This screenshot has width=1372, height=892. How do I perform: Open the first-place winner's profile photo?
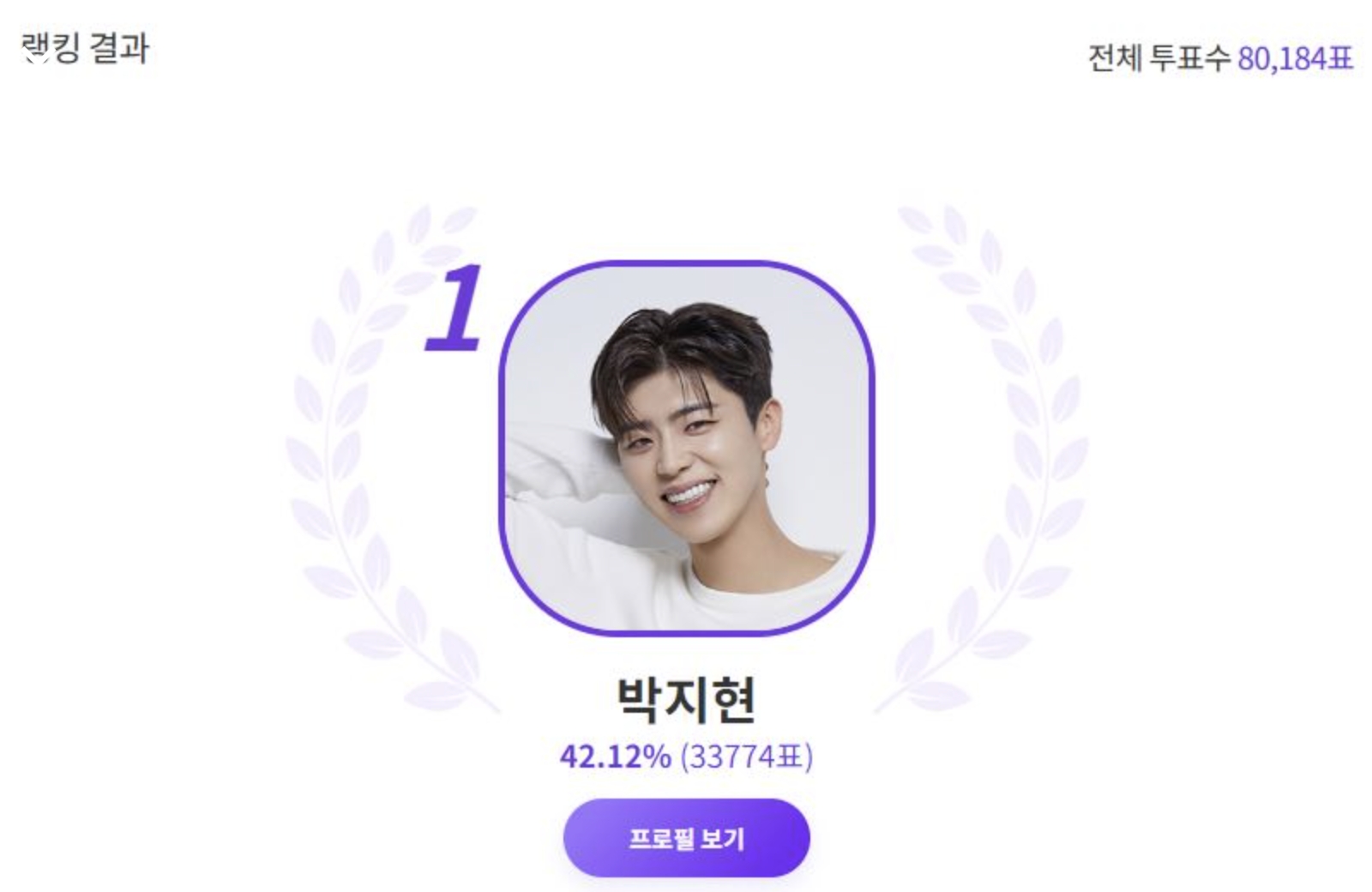[x=686, y=448]
